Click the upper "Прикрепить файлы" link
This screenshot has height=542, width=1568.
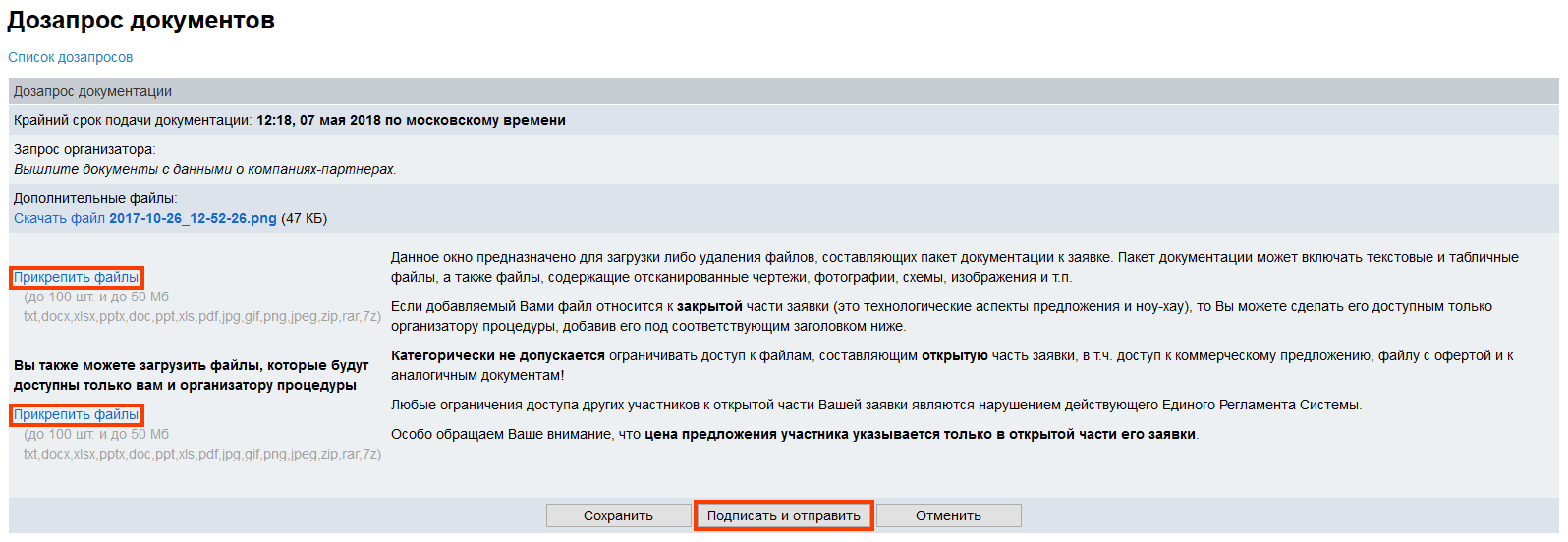point(77,277)
